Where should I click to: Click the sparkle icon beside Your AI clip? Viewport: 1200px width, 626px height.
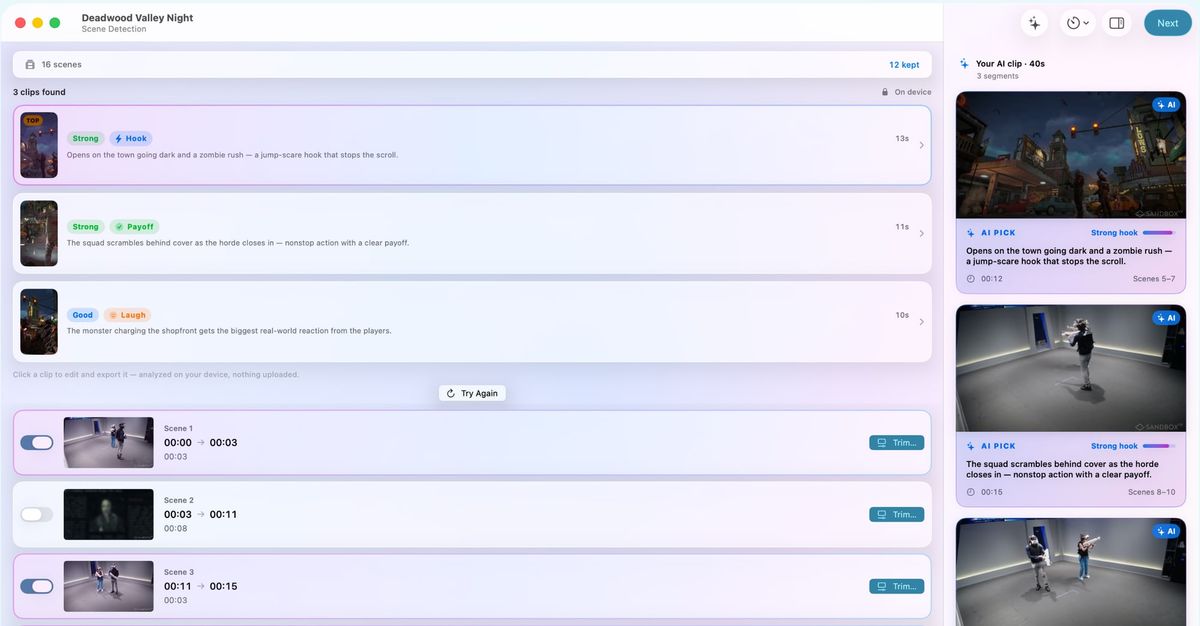point(964,64)
